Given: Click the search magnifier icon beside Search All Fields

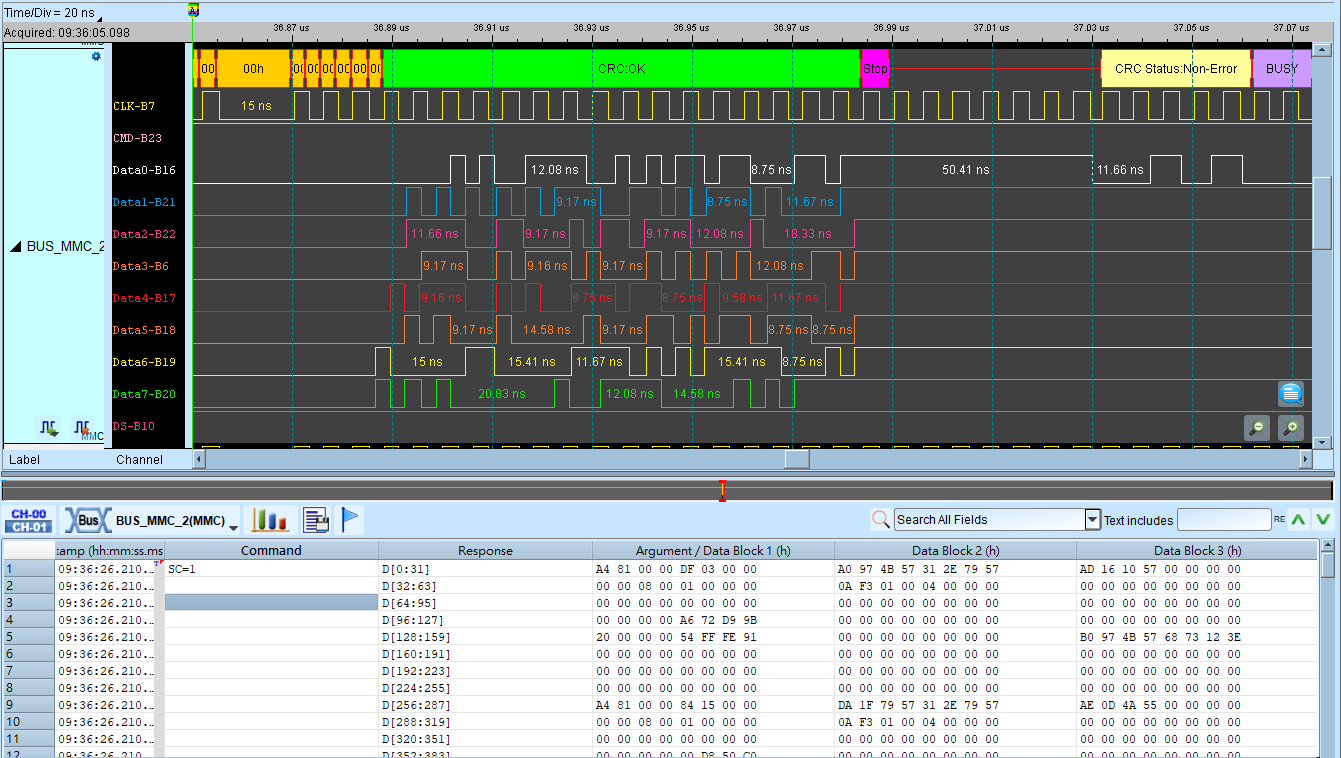Looking at the screenshot, I should pos(880,520).
